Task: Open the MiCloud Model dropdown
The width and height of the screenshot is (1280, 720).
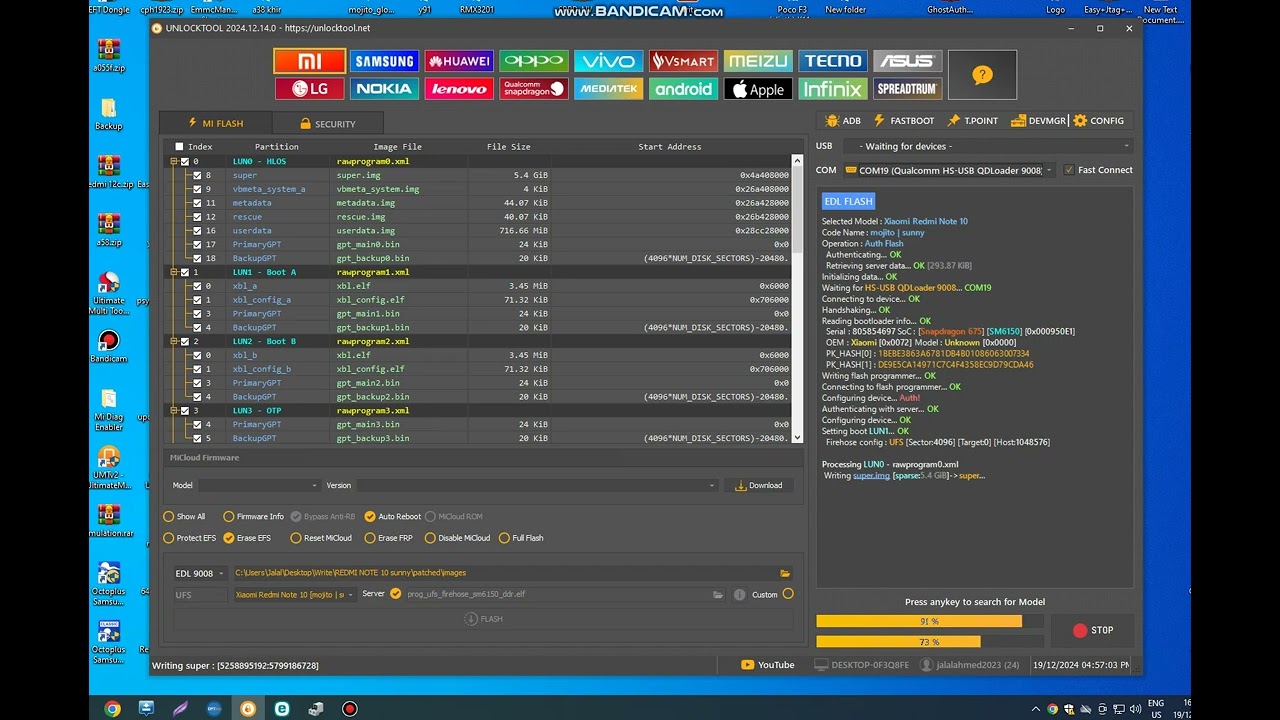Action: (259, 486)
